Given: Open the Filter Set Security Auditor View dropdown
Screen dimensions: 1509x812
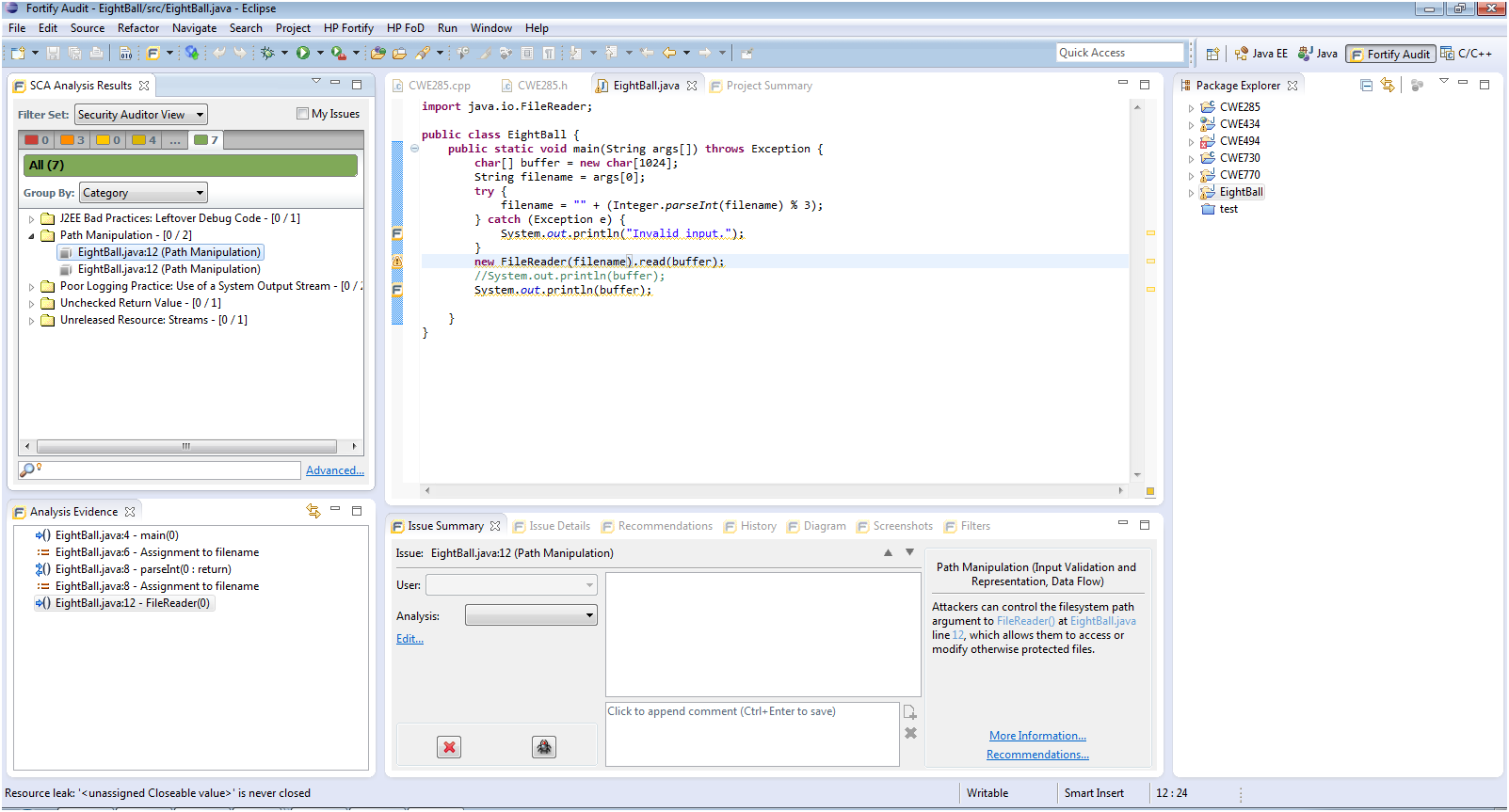Looking at the screenshot, I should (x=141, y=115).
